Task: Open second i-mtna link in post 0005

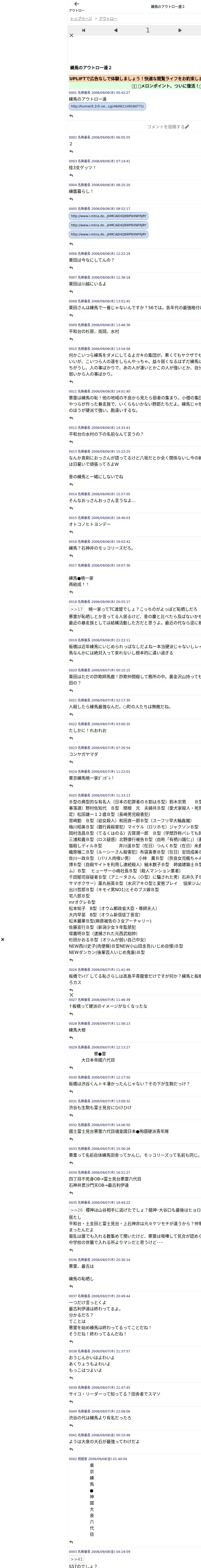Action: click(108, 225)
